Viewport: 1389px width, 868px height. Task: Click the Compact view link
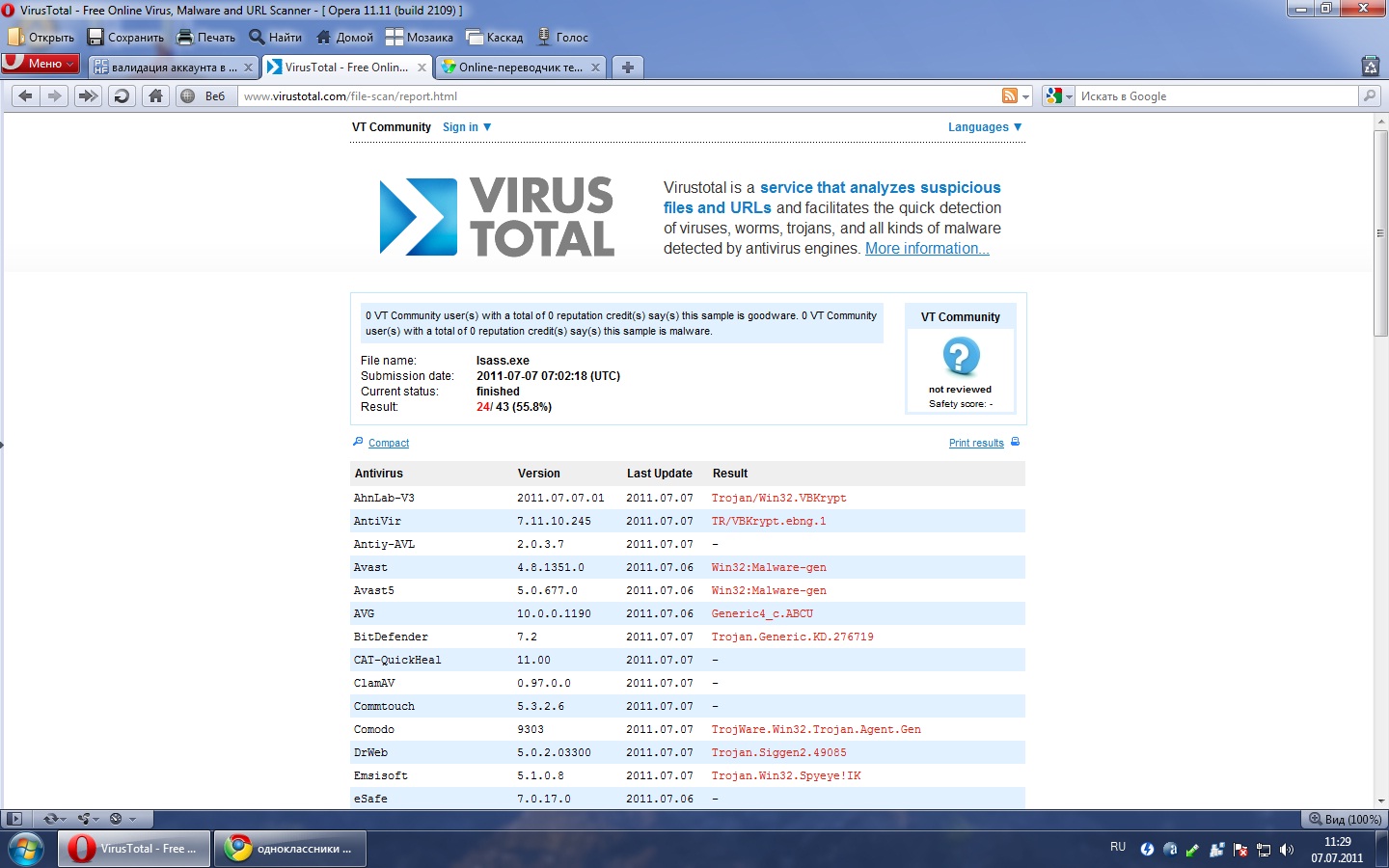coord(389,443)
